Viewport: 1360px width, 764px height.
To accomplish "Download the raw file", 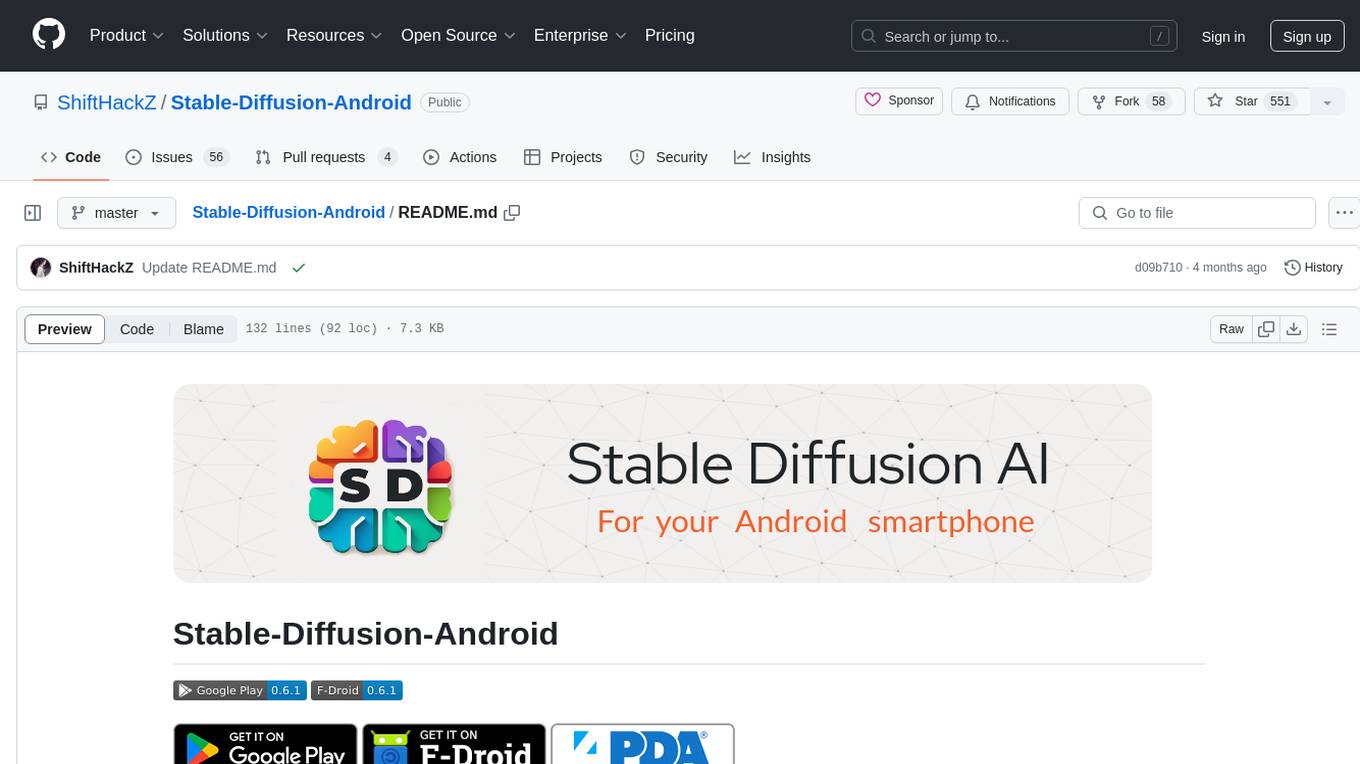I will pyautogui.click(x=1293, y=329).
